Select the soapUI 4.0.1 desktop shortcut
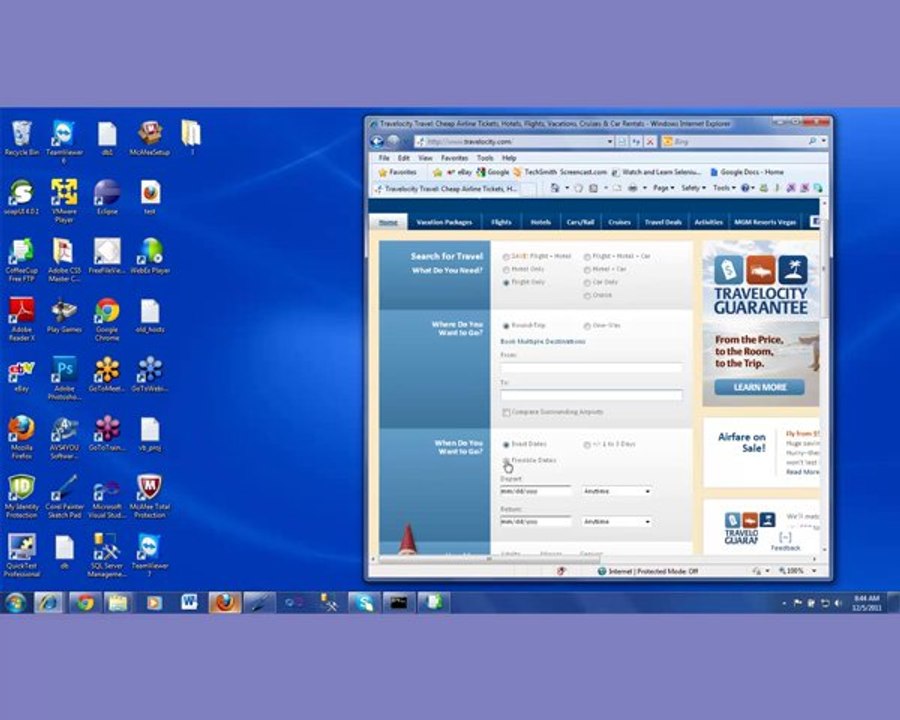 pos(21,198)
